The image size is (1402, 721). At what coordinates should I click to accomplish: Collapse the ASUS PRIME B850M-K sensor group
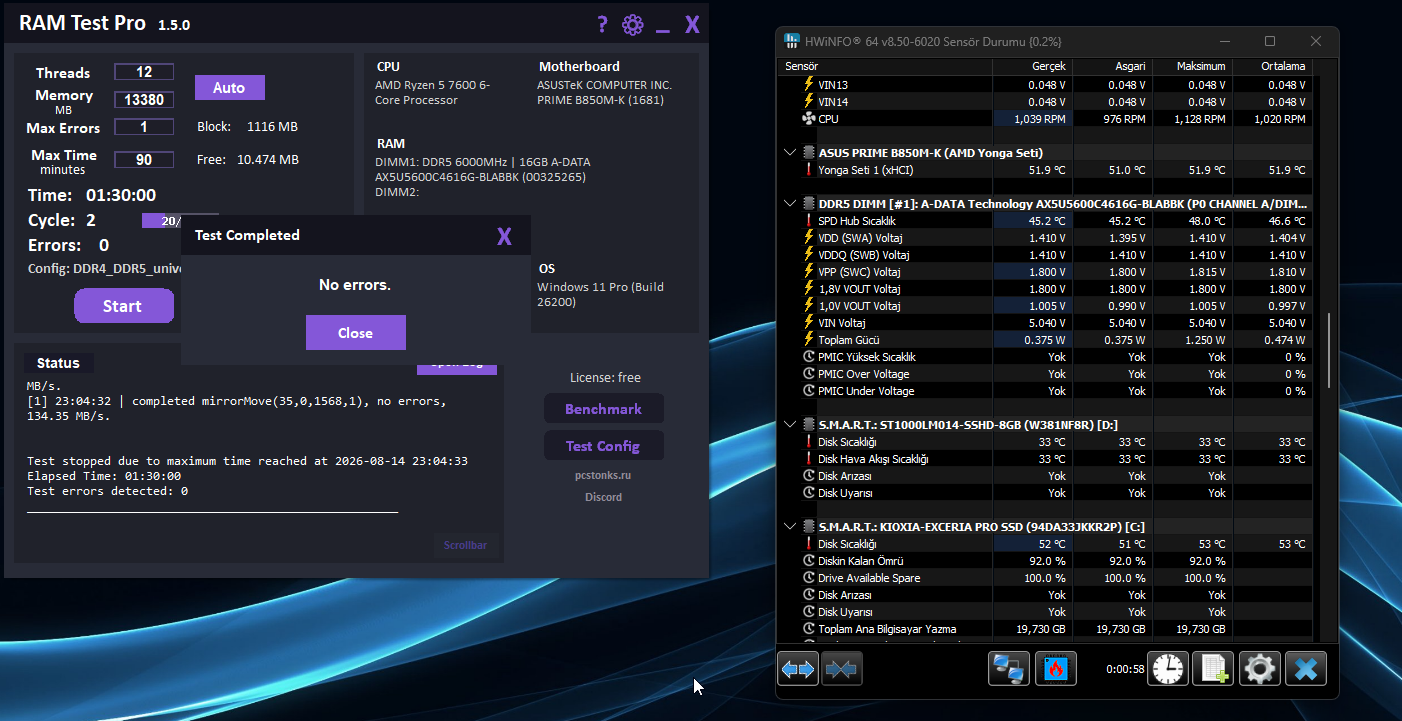[790, 153]
